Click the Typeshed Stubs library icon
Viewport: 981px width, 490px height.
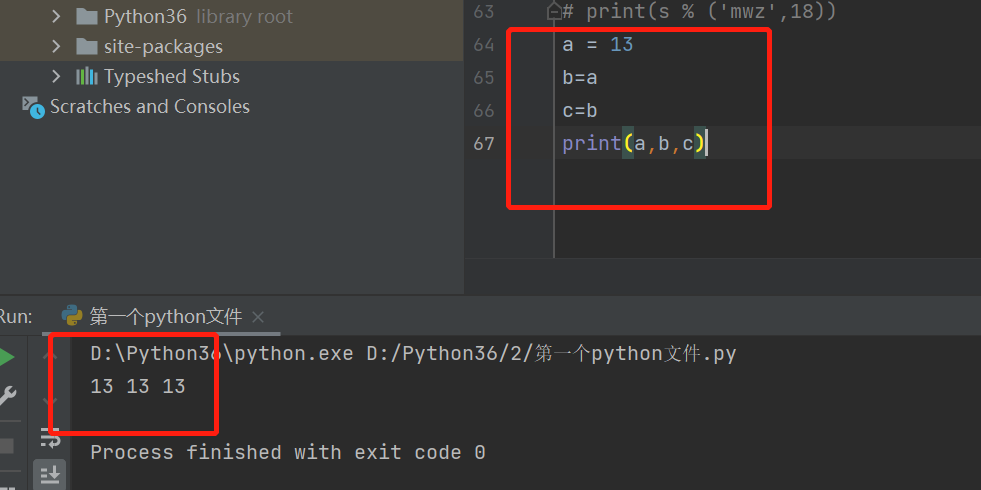tap(87, 77)
